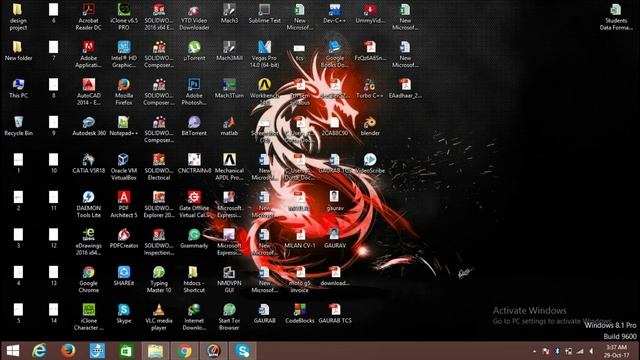The image size is (640, 360).
Task: Launch NMDVPN GUI shortcut
Action: tap(229, 279)
